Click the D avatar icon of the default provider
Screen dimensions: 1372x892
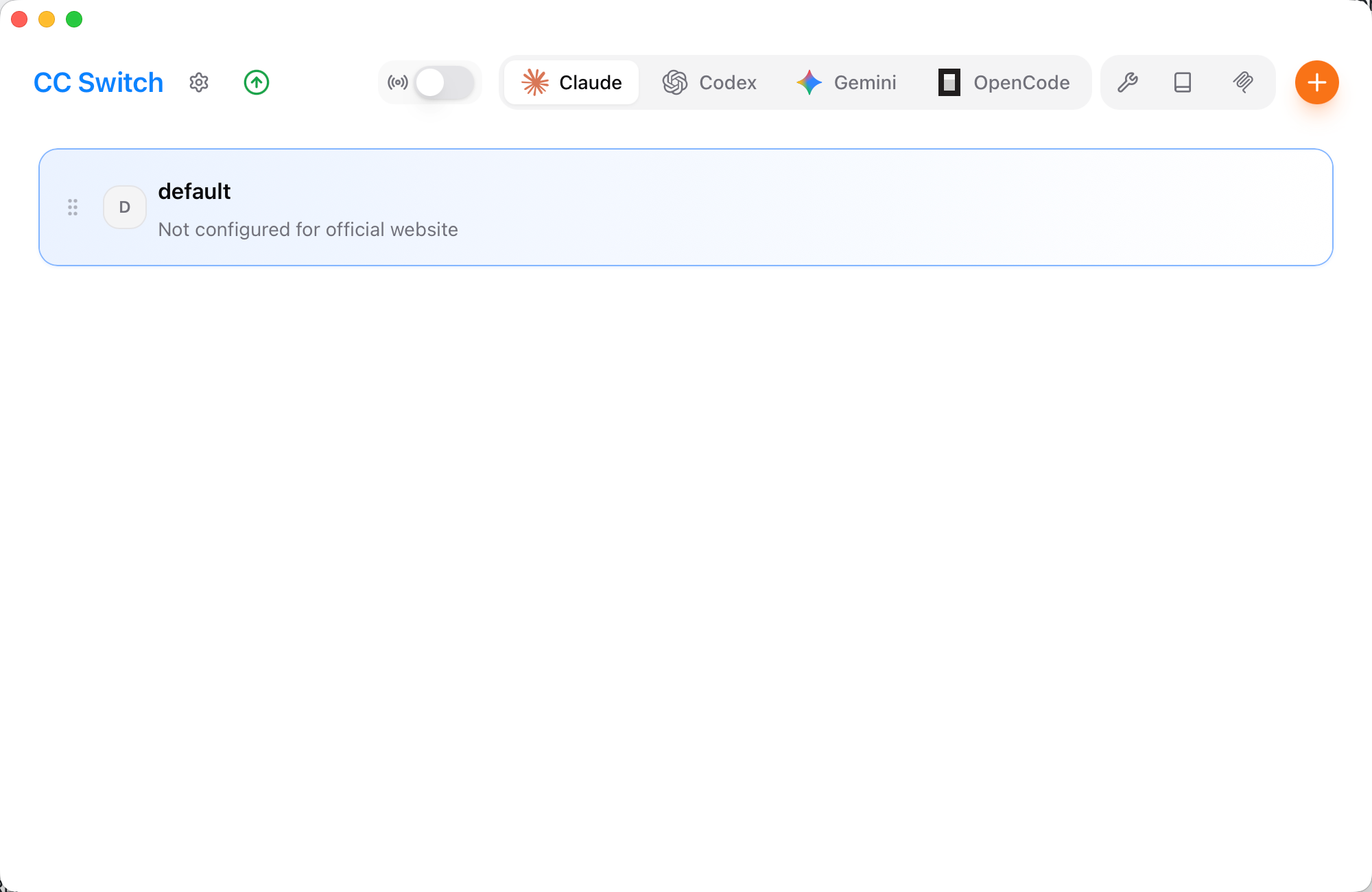pyautogui.click(x=124, y=207)
